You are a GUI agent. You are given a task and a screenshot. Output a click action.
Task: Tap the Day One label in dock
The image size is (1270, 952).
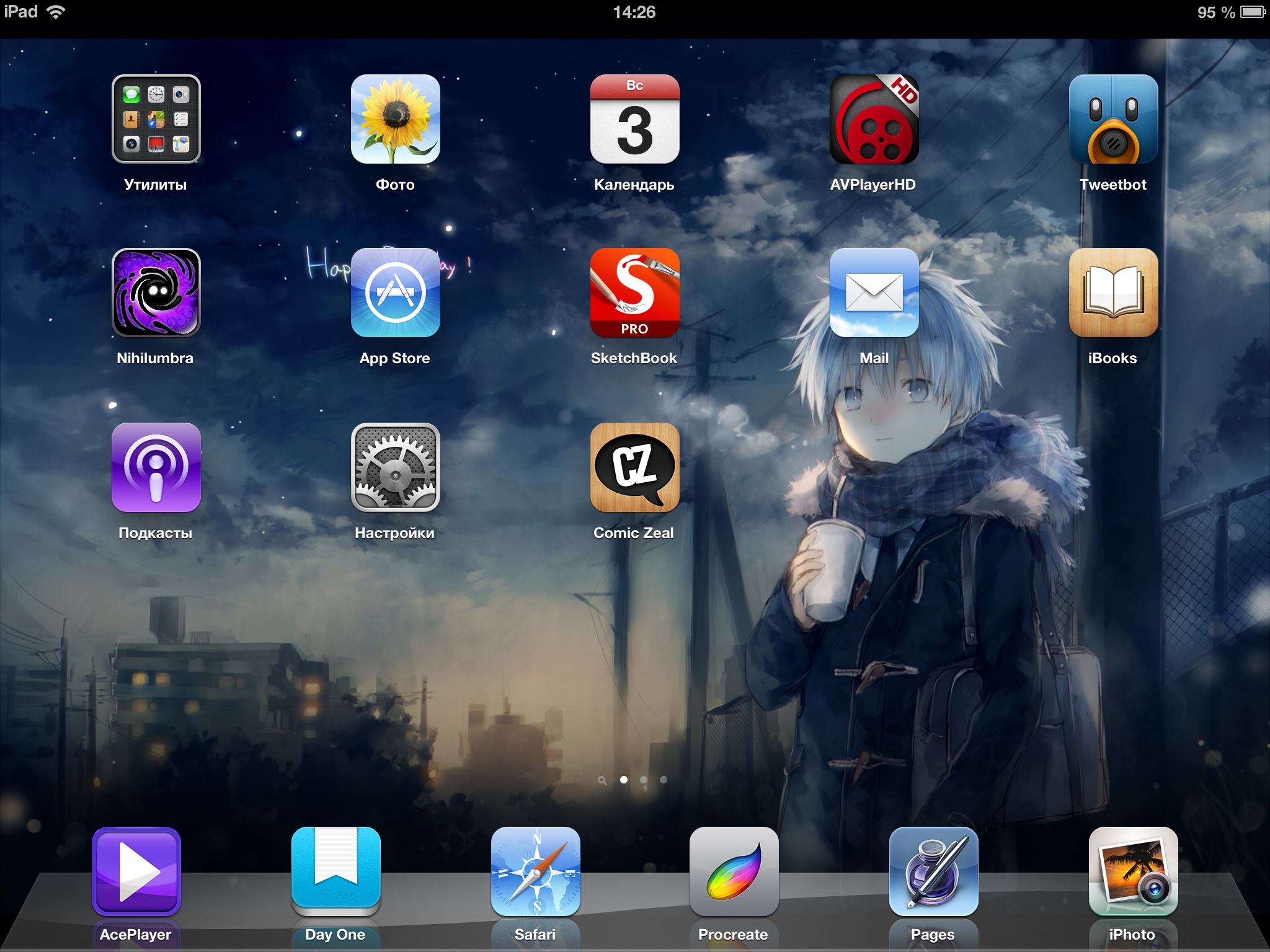(x=335, y=935)
